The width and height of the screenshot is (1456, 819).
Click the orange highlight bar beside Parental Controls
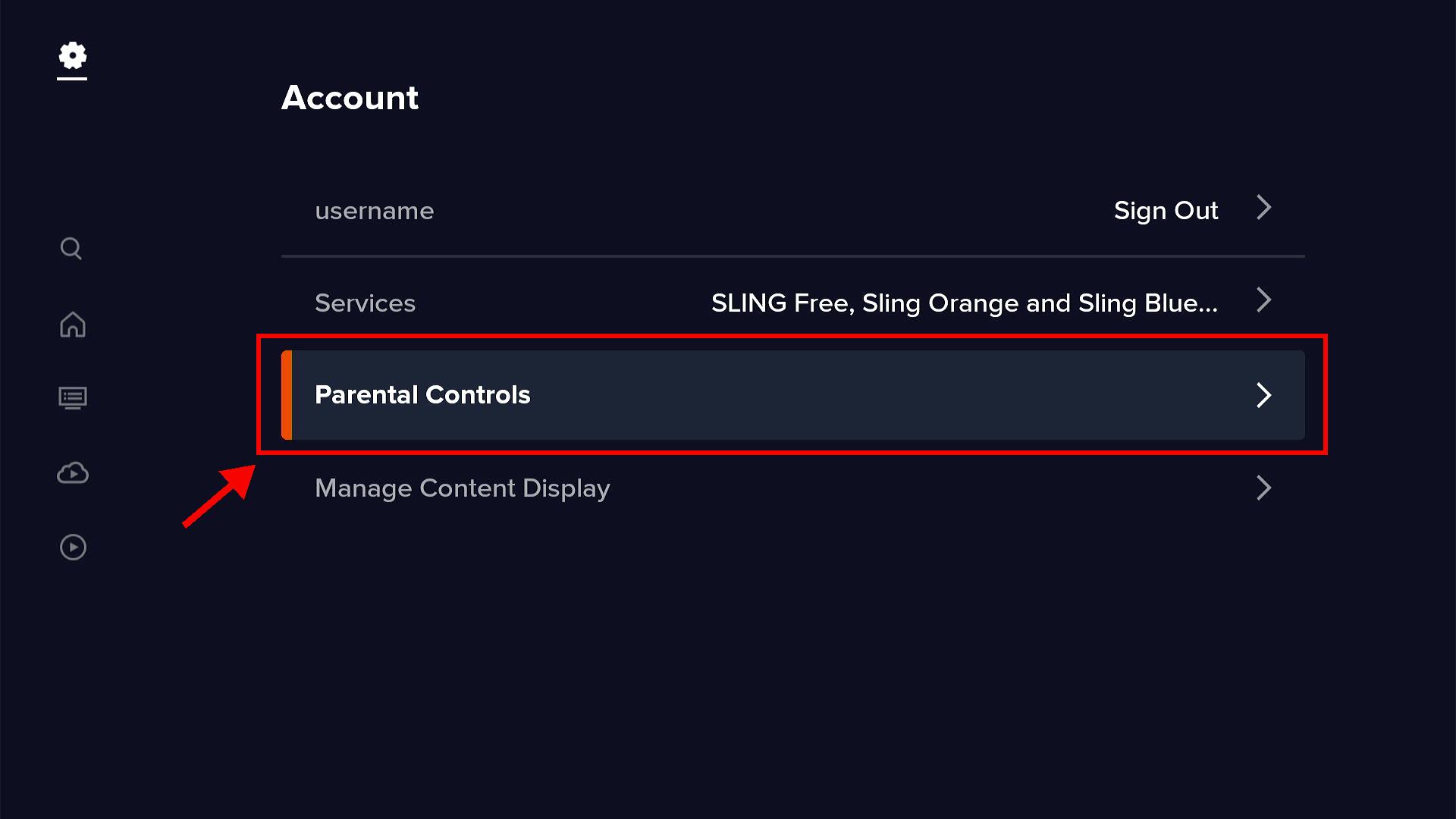tap(287, 394)
